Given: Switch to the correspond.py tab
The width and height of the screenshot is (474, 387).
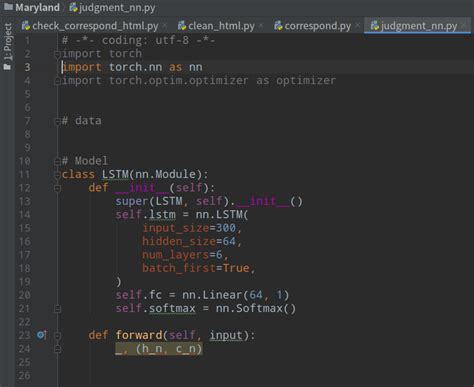Looking at the screenshot, I should click(x=313, y=26).
